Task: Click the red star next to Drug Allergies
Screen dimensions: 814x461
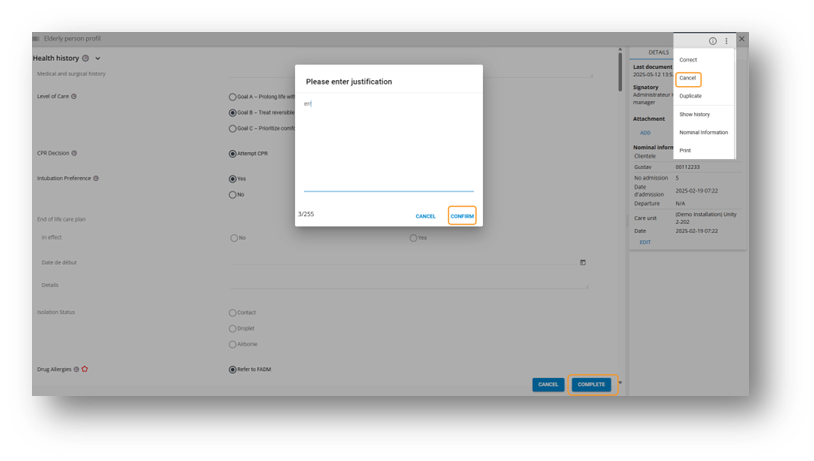Action: coord(85,369)
